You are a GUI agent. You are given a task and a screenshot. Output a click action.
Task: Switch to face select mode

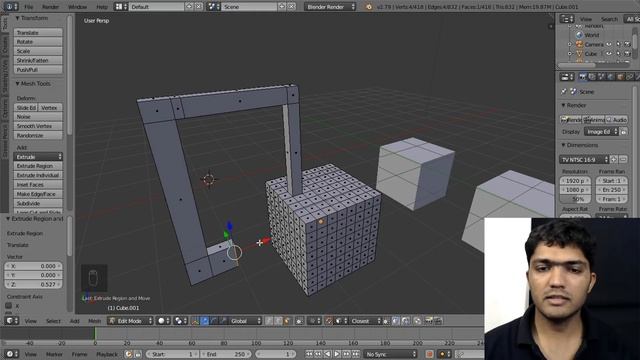coord(287,321)
